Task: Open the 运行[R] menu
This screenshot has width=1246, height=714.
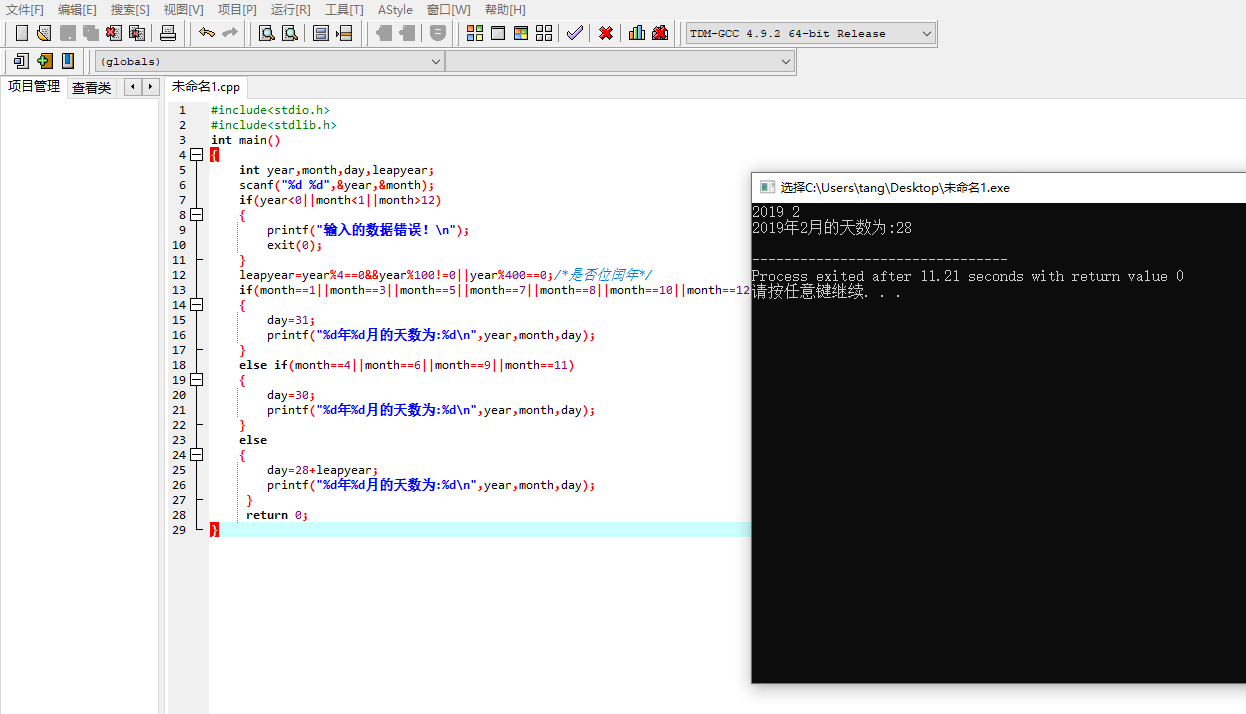Action: 290,9
